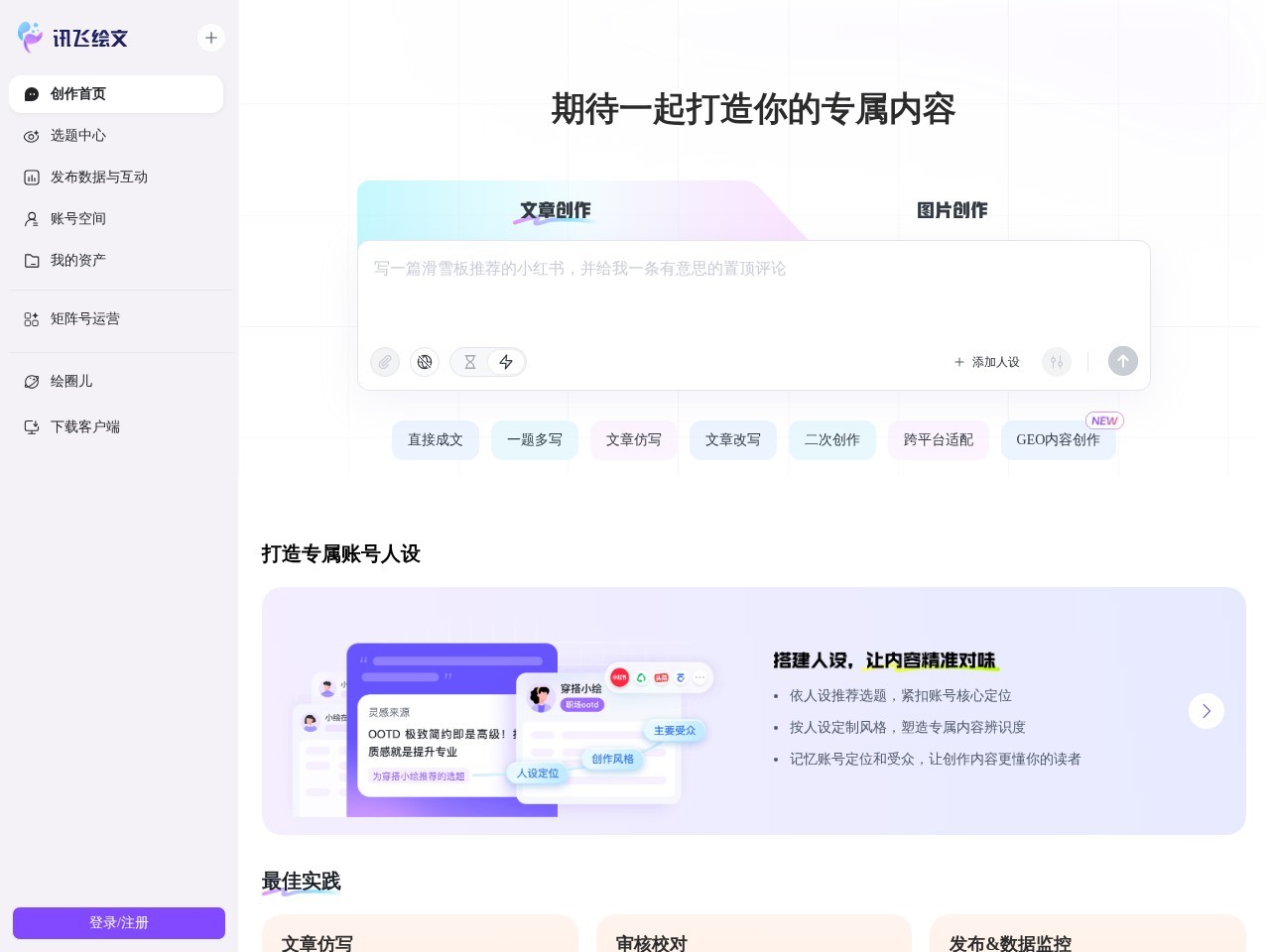Open the parameter adjustment sliders icon
The width and height of the screenshot is (1270, 952).
tap(1057, 362)
